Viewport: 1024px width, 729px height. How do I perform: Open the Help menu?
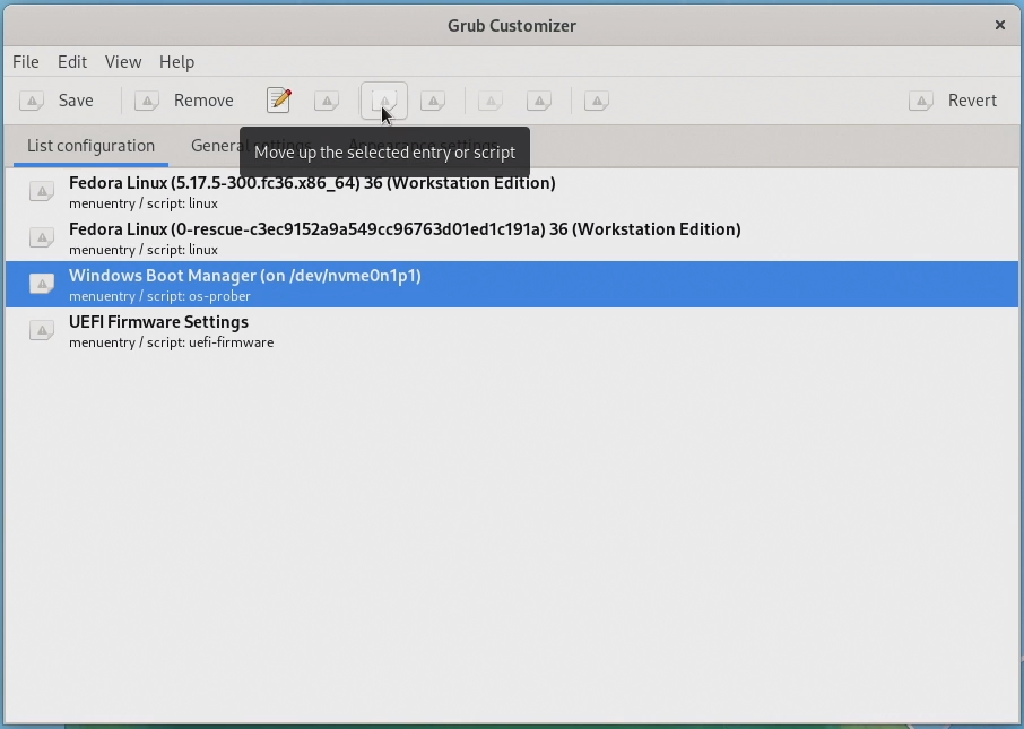(176, 62)
